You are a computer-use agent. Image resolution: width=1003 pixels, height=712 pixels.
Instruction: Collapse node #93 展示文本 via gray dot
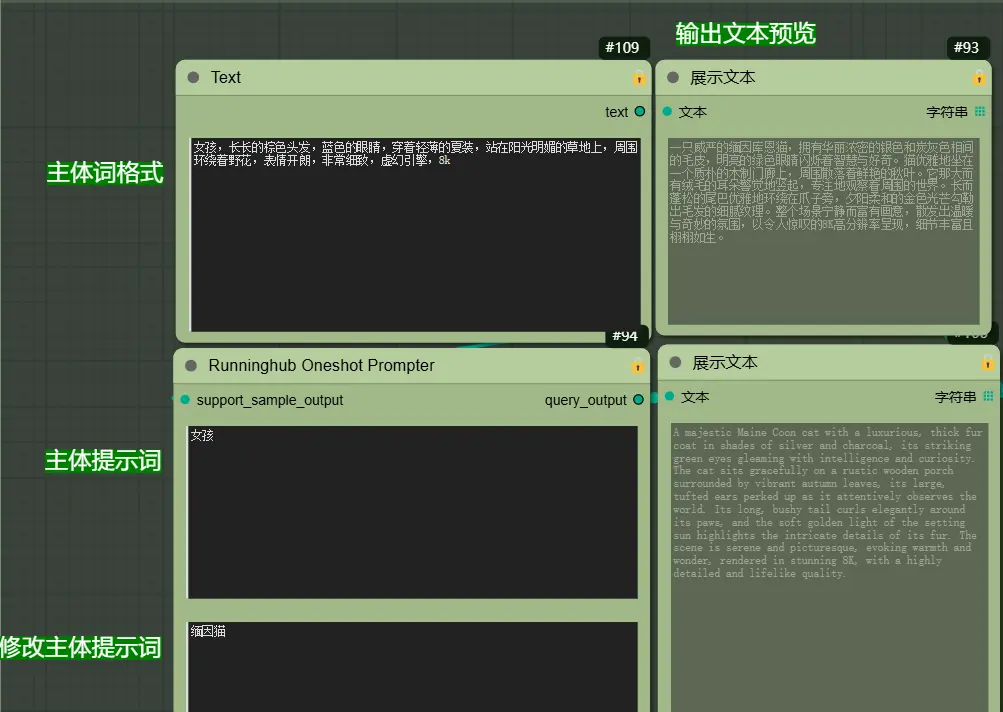673,77
